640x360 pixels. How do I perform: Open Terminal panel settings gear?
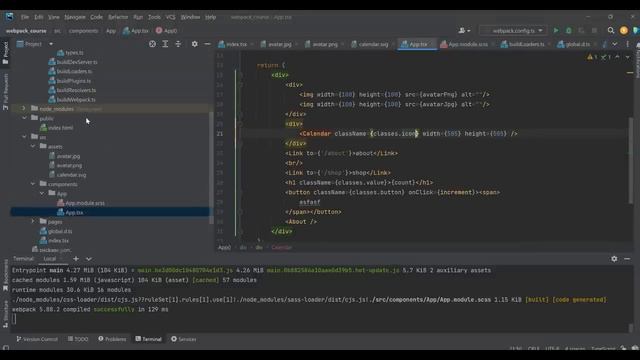click(x=614, y=259)
